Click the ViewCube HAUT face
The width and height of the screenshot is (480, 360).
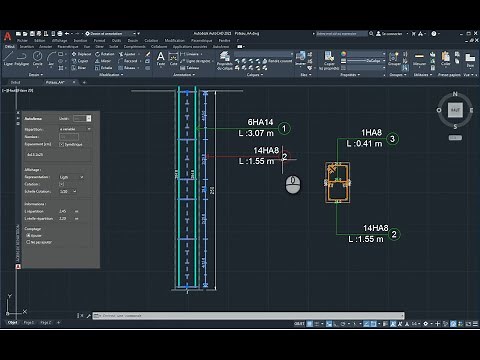(455, 110)
